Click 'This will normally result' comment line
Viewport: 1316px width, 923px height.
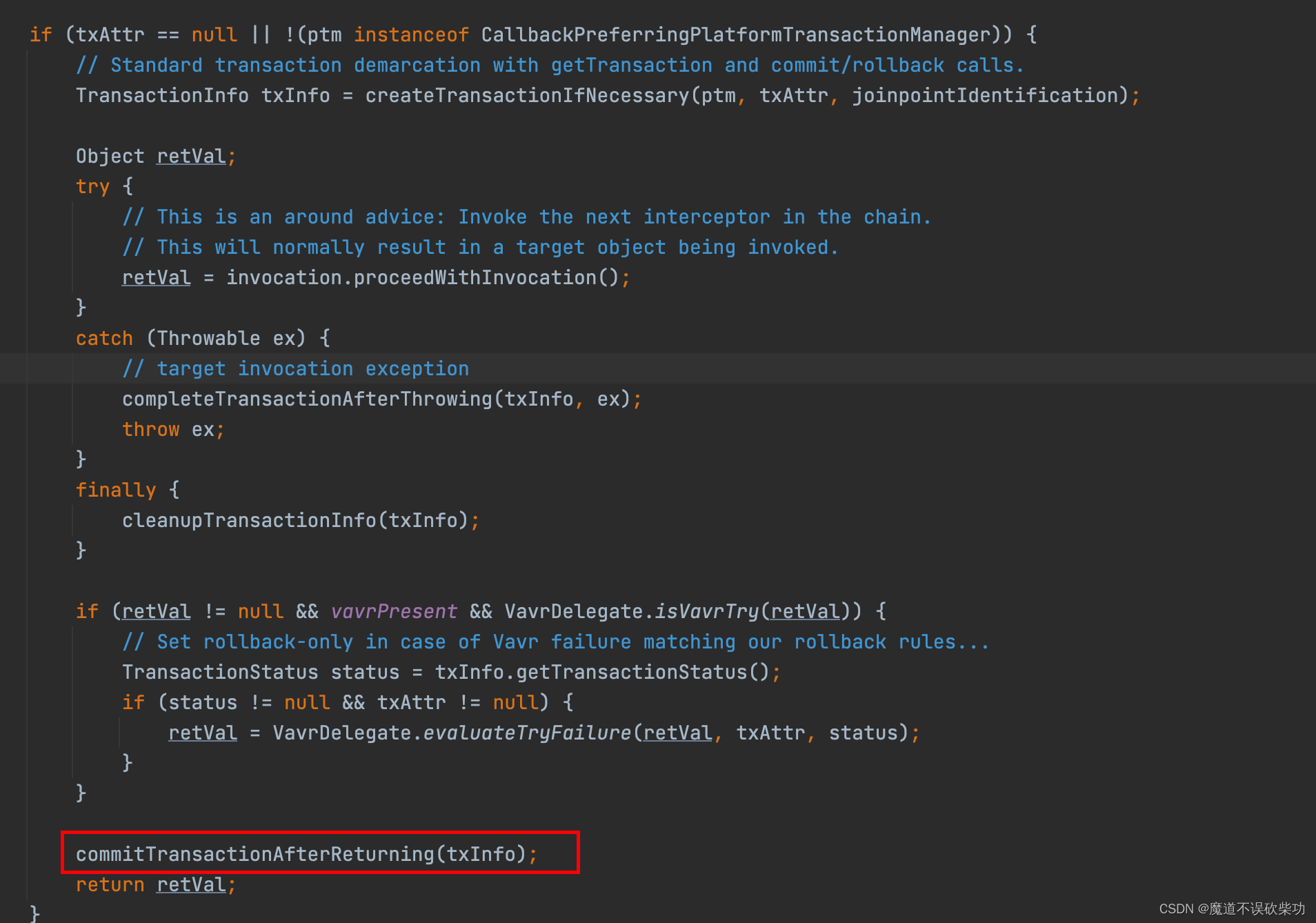(480, 247)
